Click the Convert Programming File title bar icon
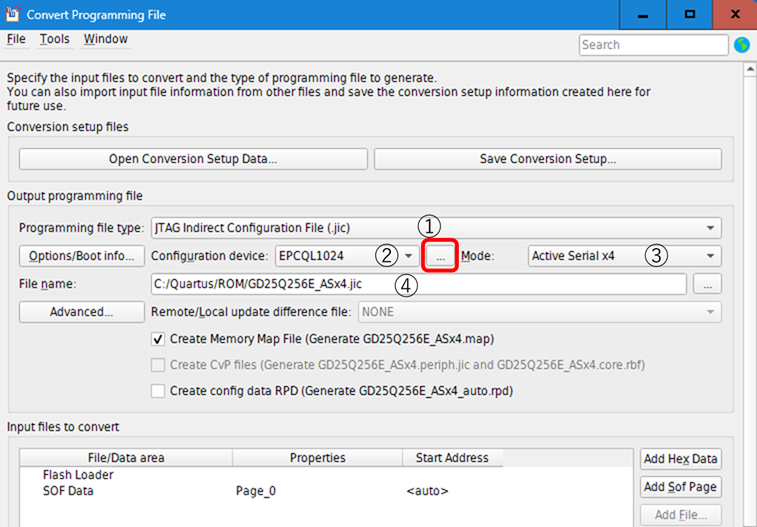Image resolution: width=757 pixels, height=527 pixels. [x=12, y=14]
